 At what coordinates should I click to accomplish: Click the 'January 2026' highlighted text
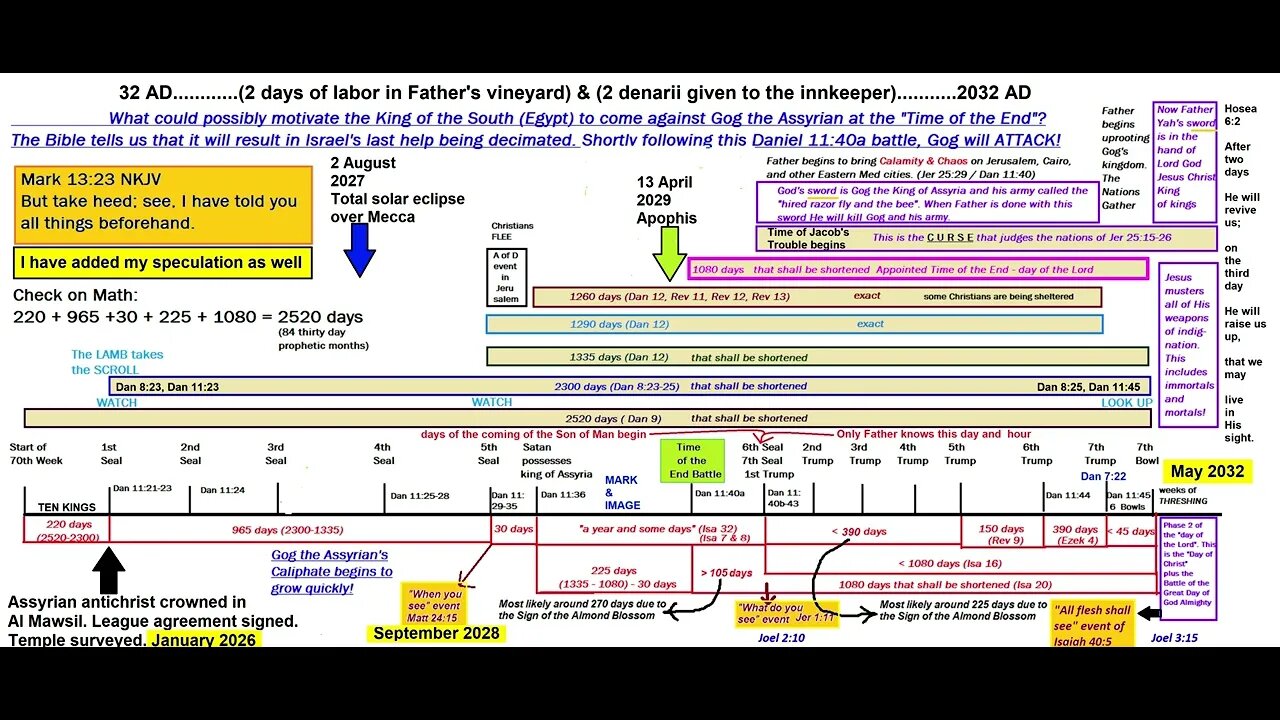[204, 639]
